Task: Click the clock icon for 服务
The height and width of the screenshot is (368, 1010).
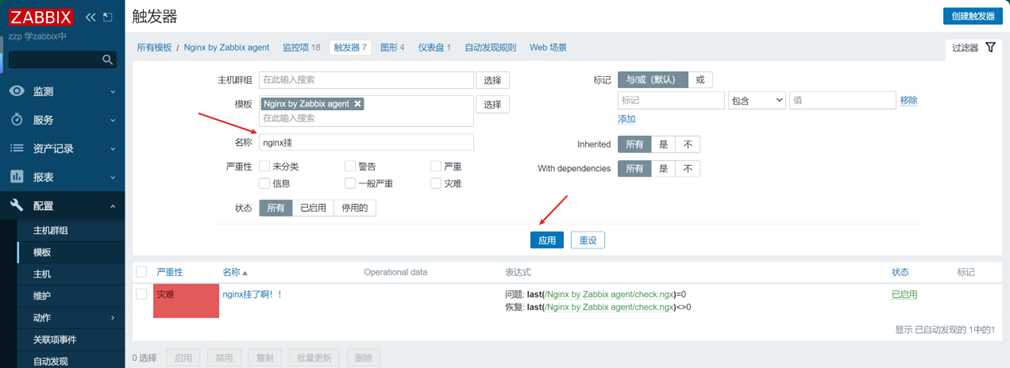Action: [17, 120]
